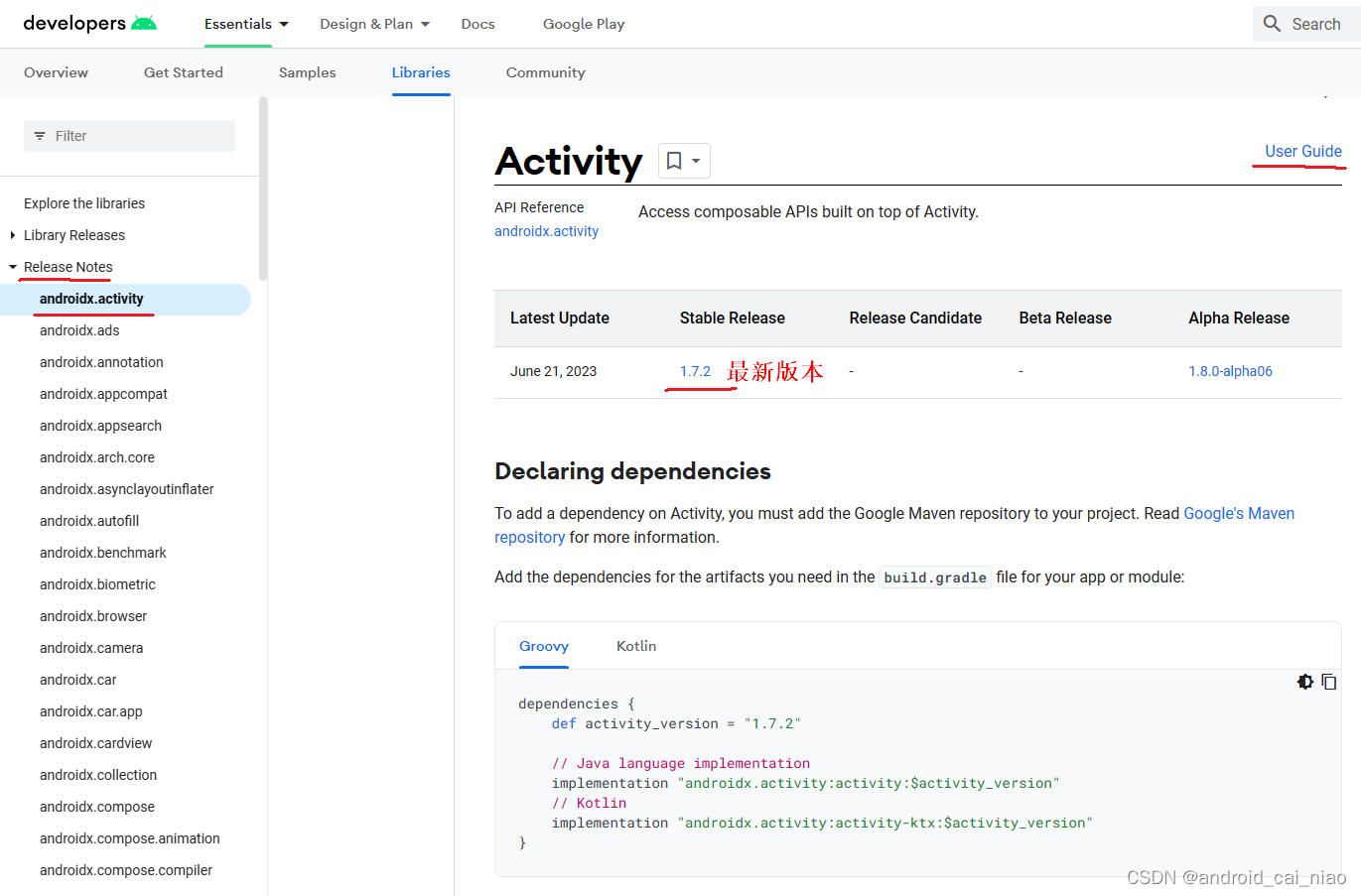Switch to the Community tab
1361x896 pixels.
(x=545, y=72)
